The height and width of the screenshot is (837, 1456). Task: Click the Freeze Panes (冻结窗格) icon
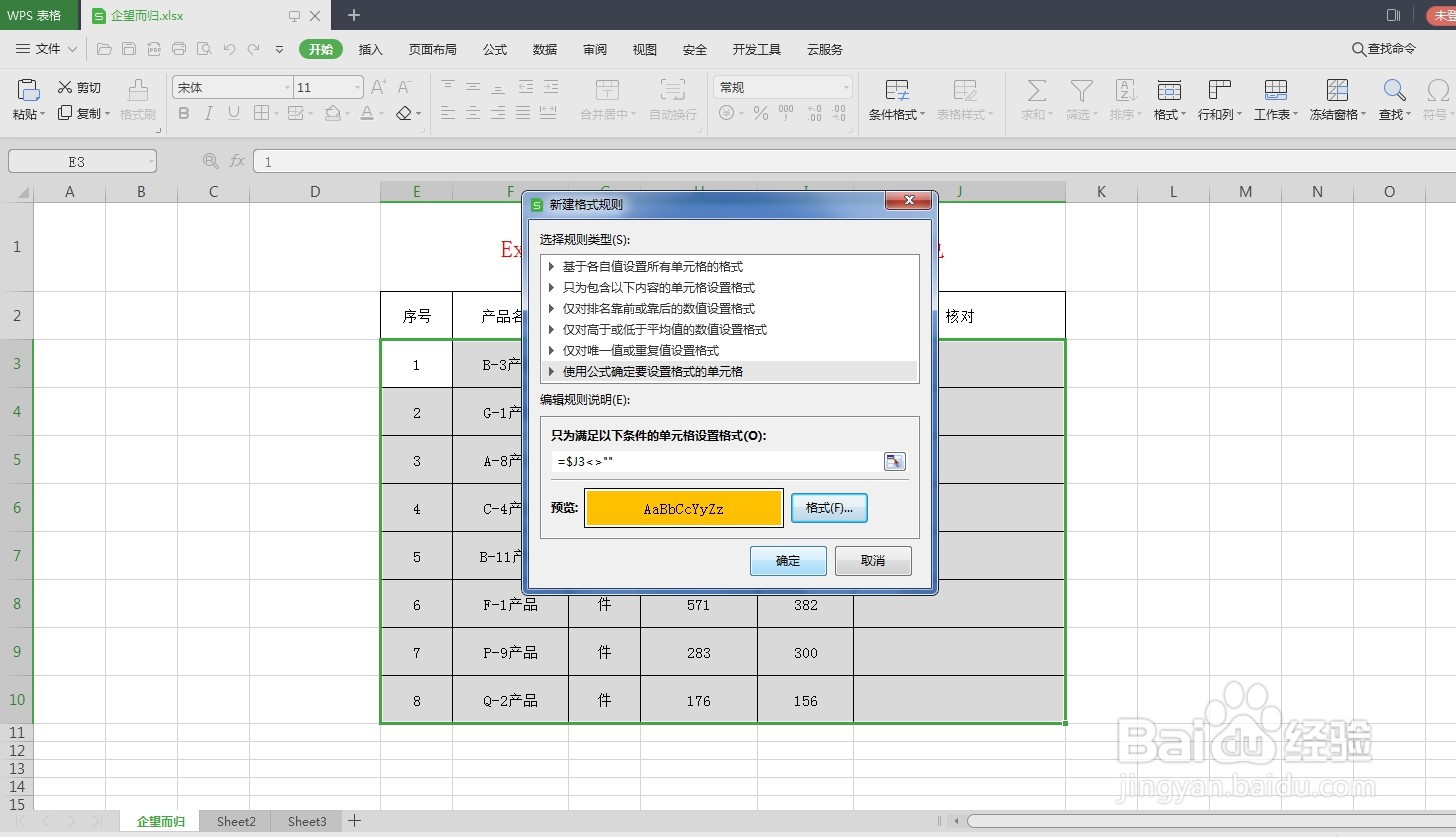coord(1337,91)
